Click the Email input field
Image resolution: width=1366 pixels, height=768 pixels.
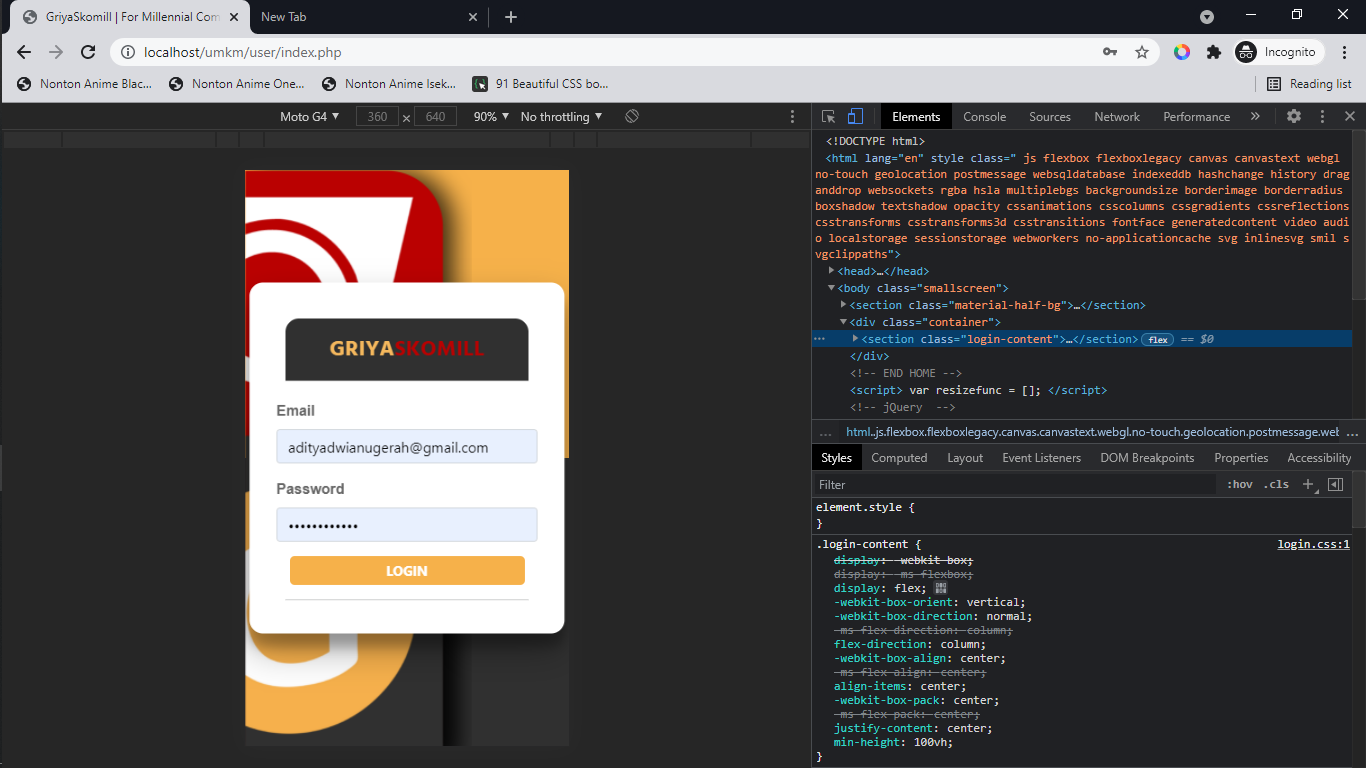[x=406, y=447]
